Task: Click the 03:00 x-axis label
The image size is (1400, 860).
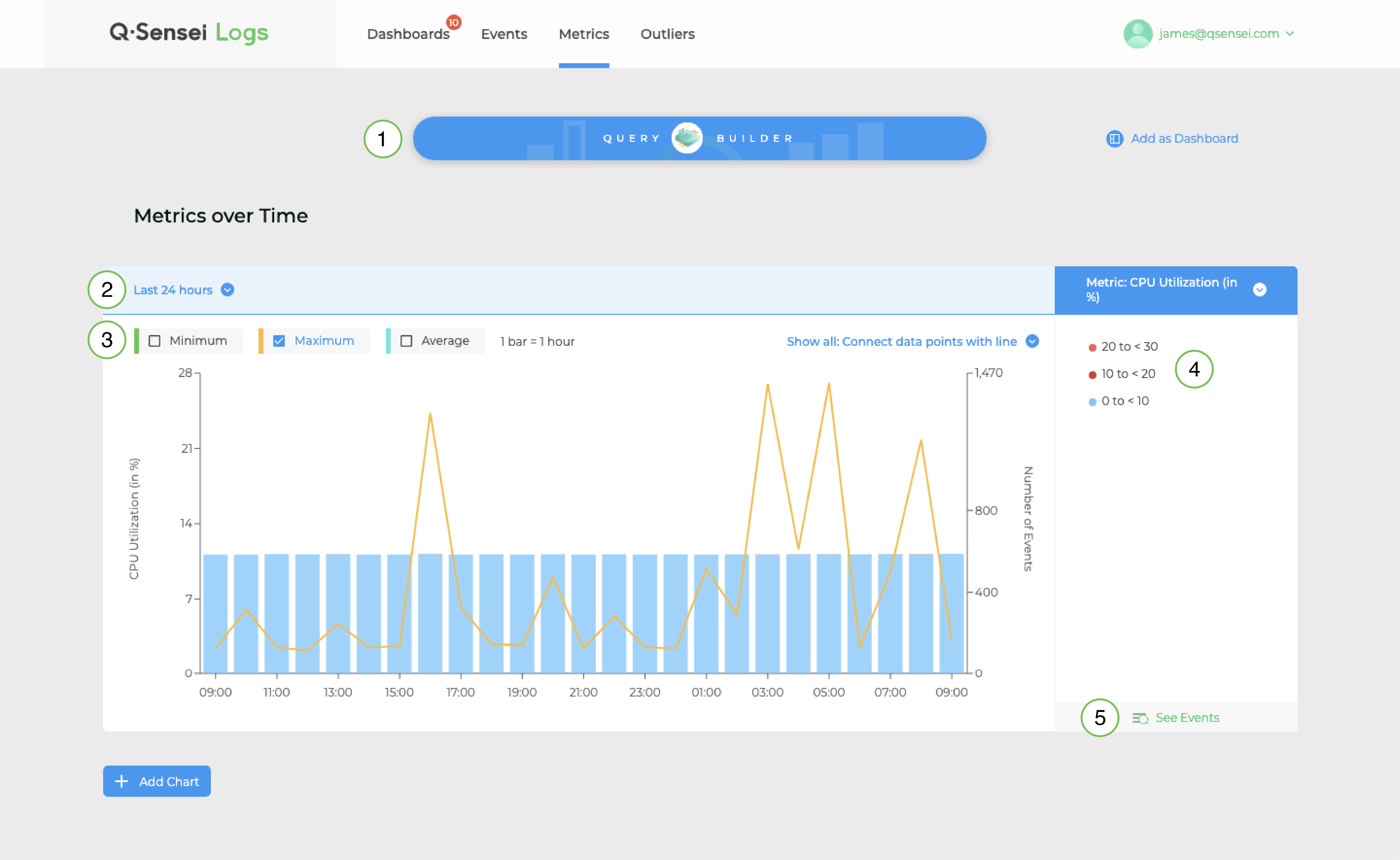Action: coord(767,692)
